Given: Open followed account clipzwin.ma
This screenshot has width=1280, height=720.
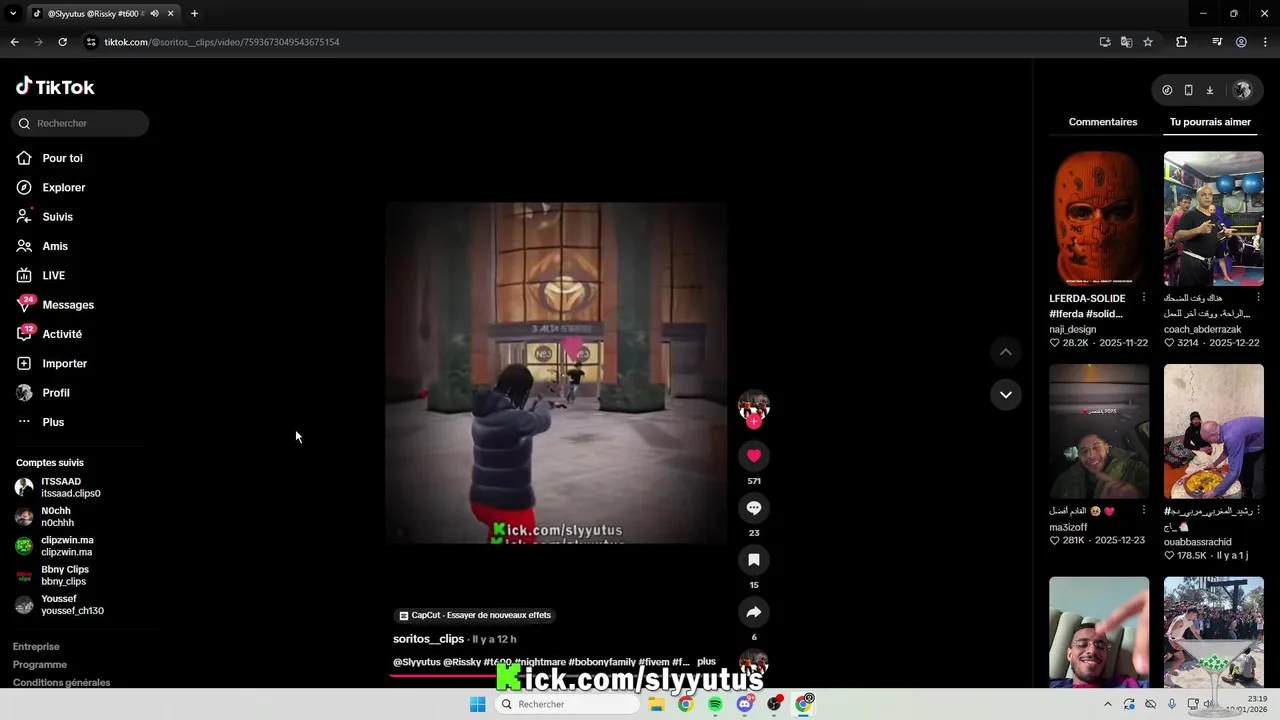Looking at the screenshot, I should [55, 546].
